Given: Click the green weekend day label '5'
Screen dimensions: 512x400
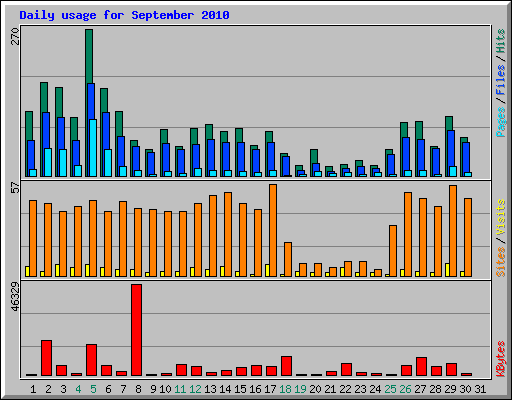Looking at the screenshot, I should click(93, 389).
